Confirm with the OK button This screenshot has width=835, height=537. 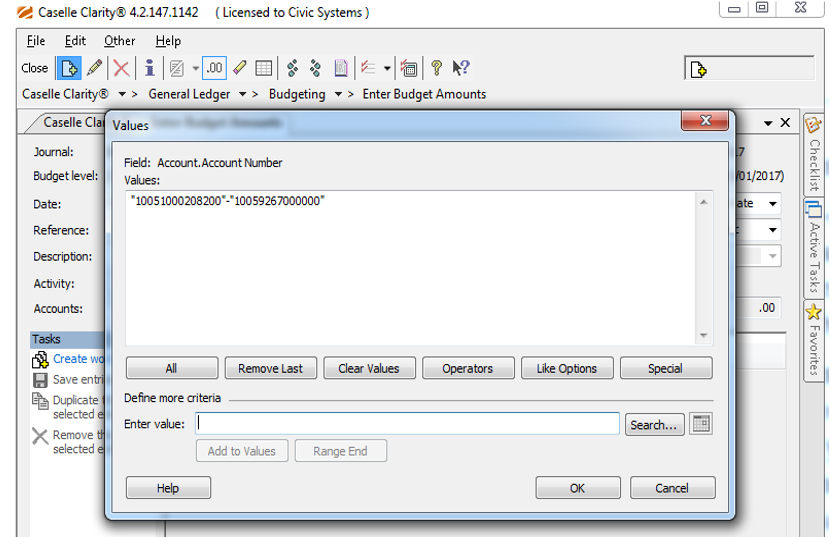pos(578,488)
